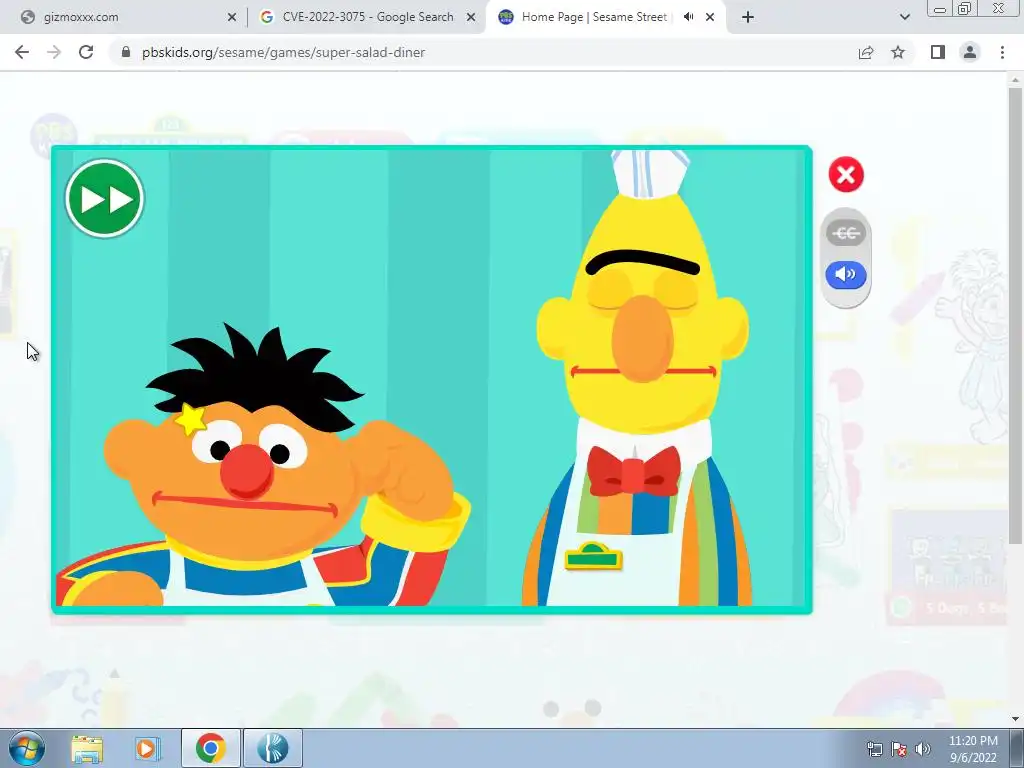
Task: View site information via the lock icon
Action: click(x=126, y=52)
